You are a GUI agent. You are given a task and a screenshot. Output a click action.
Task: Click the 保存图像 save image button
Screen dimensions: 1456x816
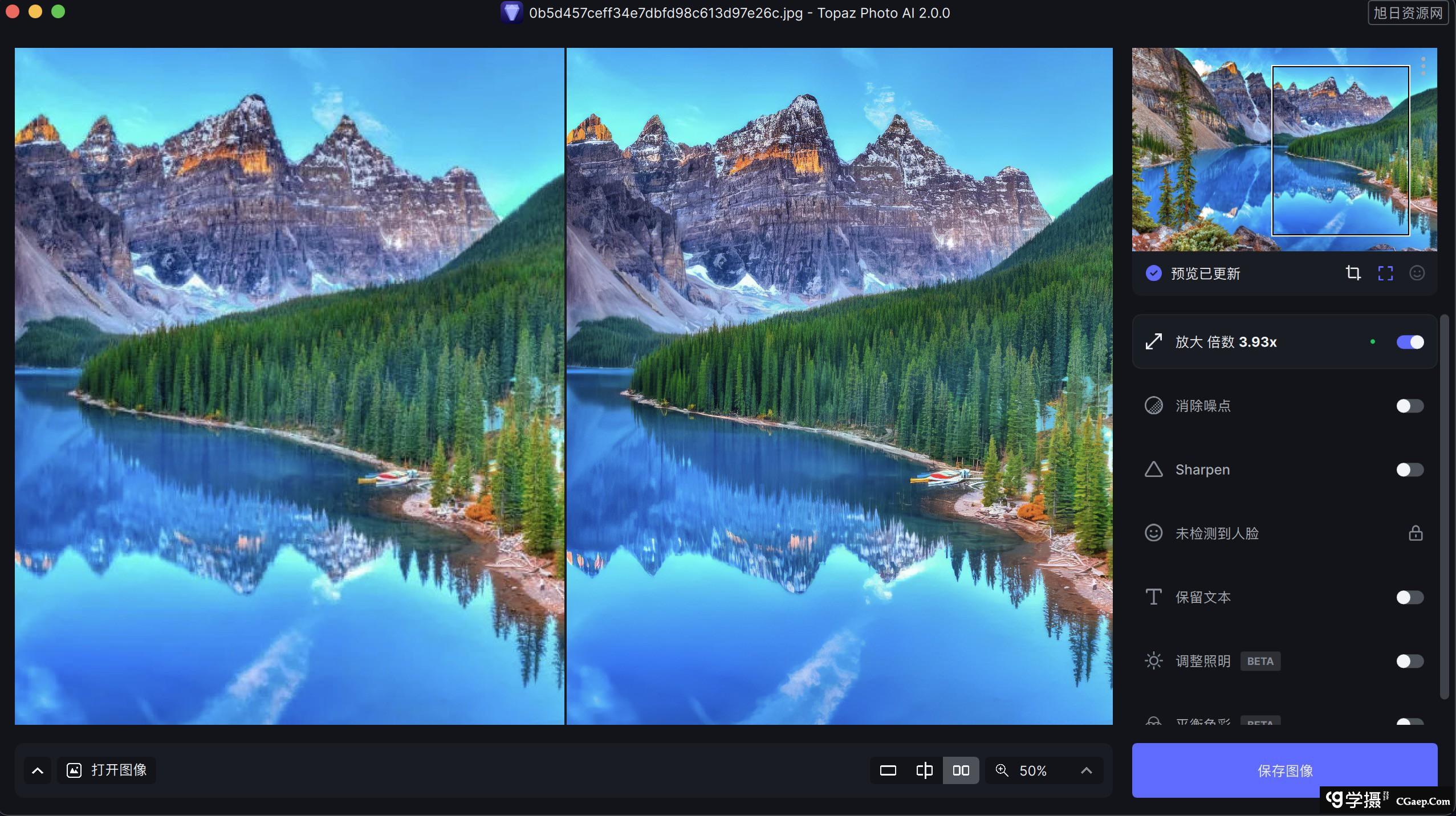(1284, 770)
